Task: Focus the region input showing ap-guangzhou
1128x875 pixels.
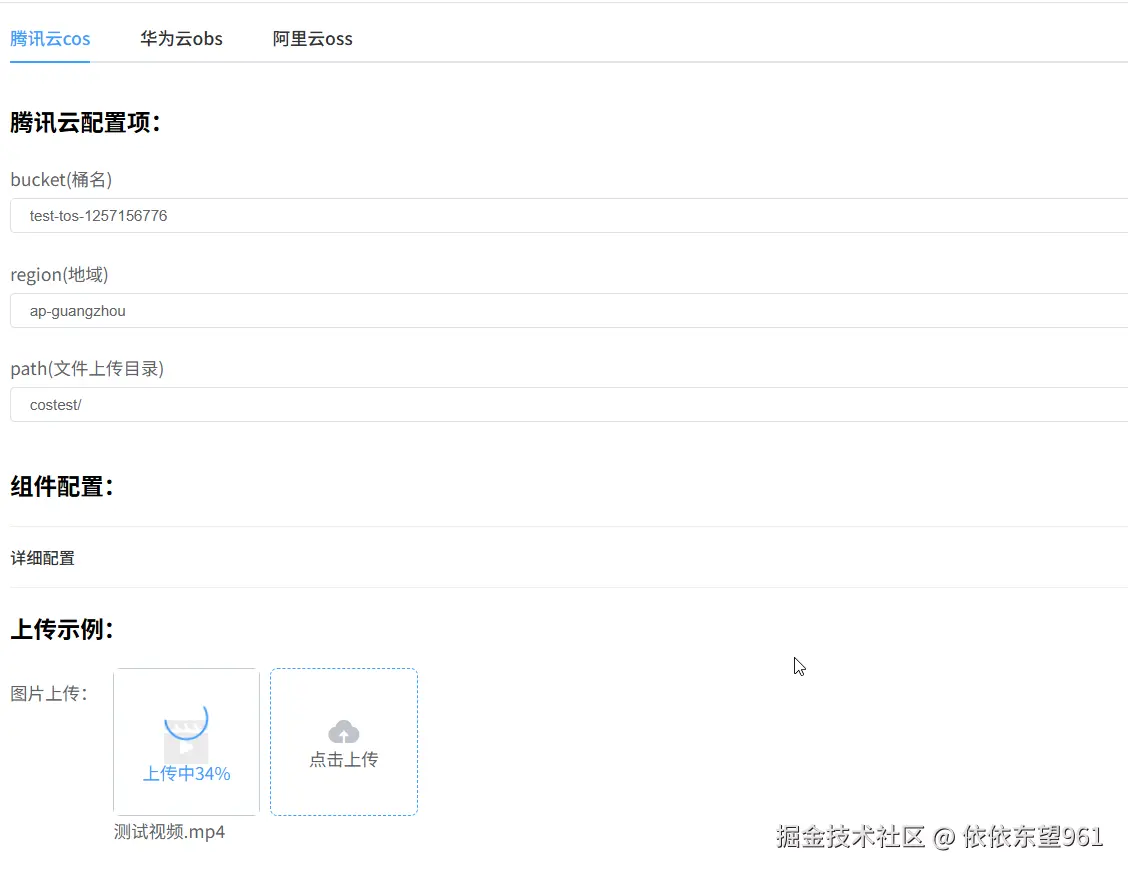Action: tap(400, 310)
